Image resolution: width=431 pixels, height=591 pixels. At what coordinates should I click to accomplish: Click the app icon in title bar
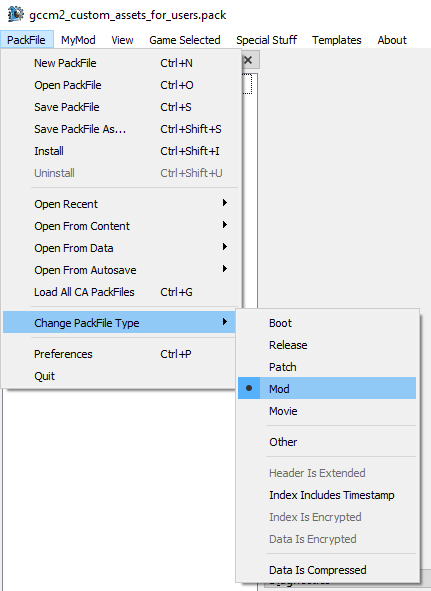tap(15, 14)
